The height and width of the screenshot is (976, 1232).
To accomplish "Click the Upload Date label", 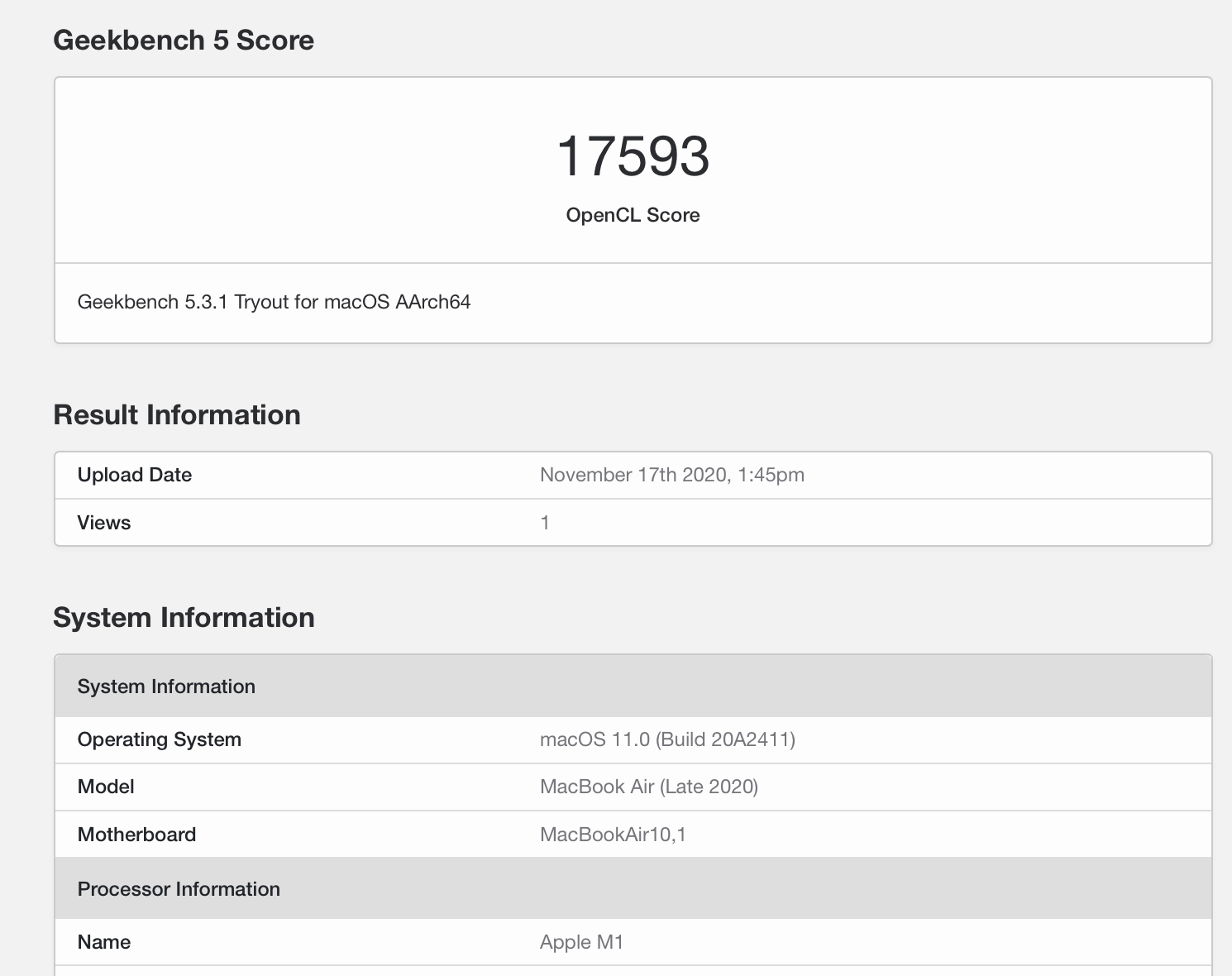I will (135, 475).
